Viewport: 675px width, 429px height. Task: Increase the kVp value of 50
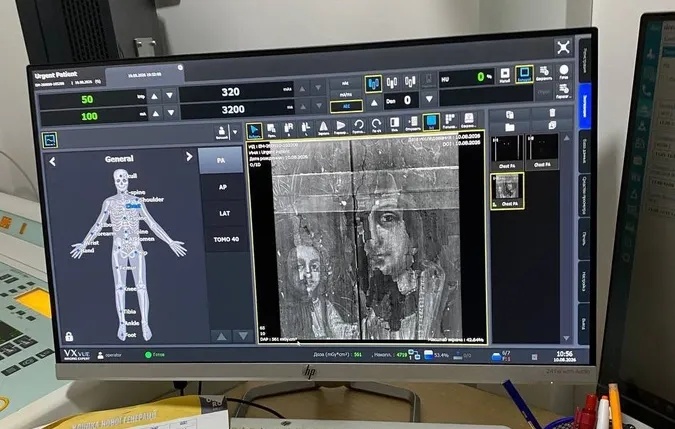point(155,96)
